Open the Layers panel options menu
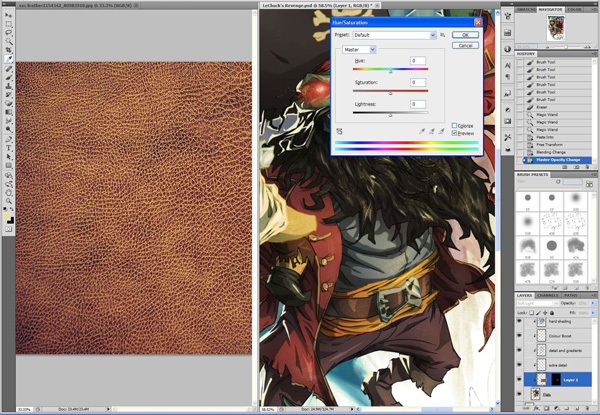This screenshot has width=600, height=415. tap(594, 295)
